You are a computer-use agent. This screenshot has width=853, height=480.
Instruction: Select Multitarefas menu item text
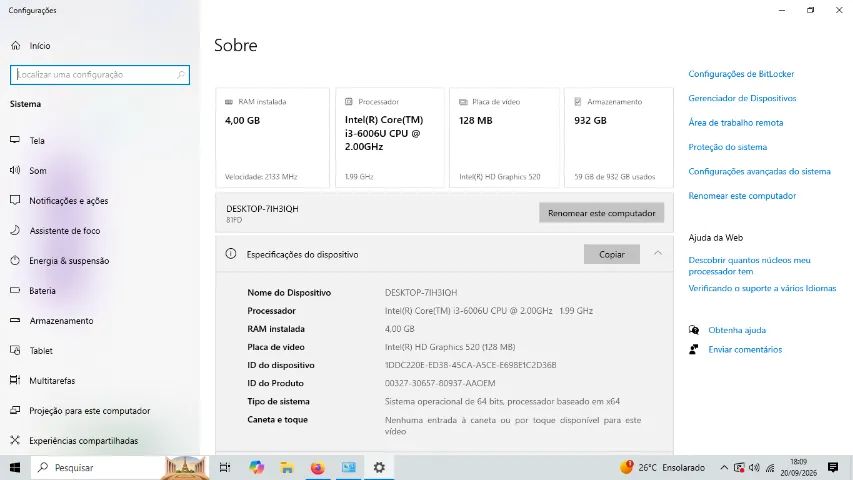(x=52, y=381)
